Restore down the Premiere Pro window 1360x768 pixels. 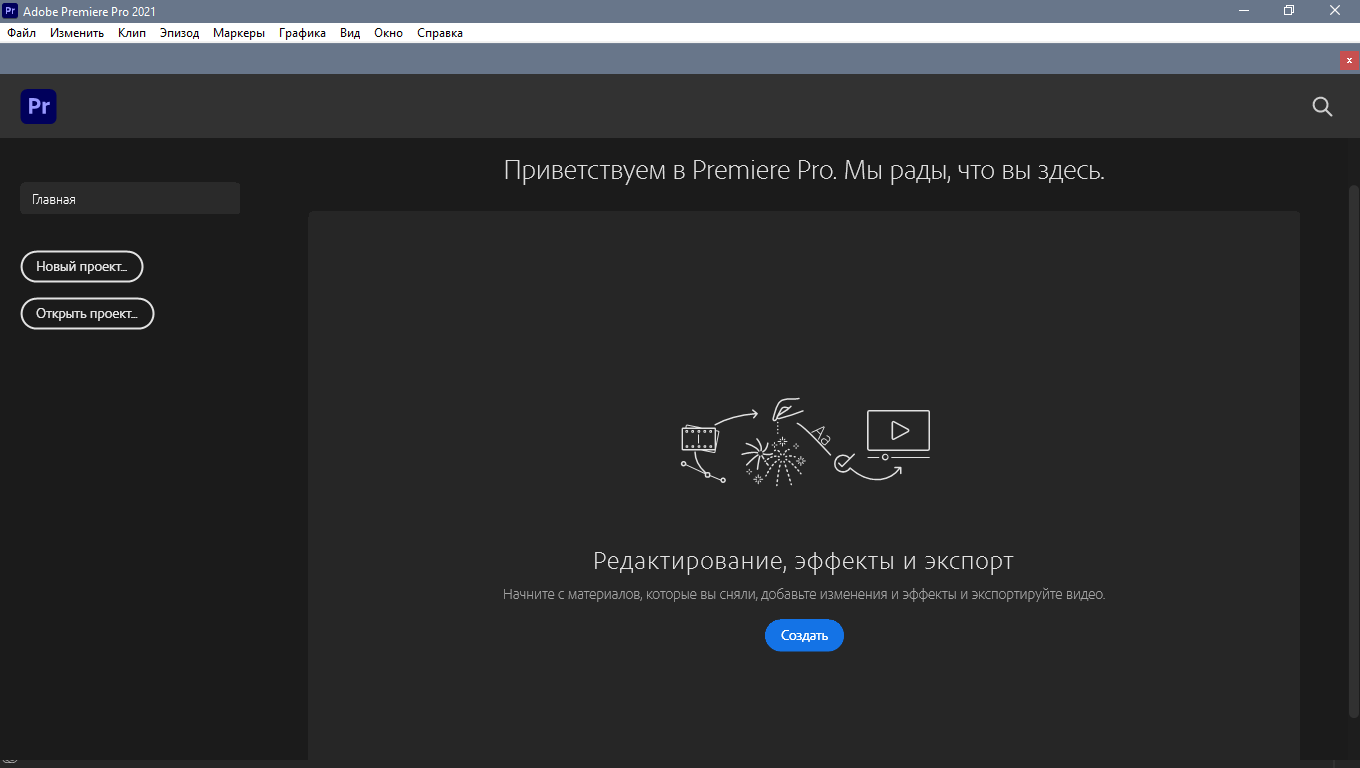(1289, 11)
